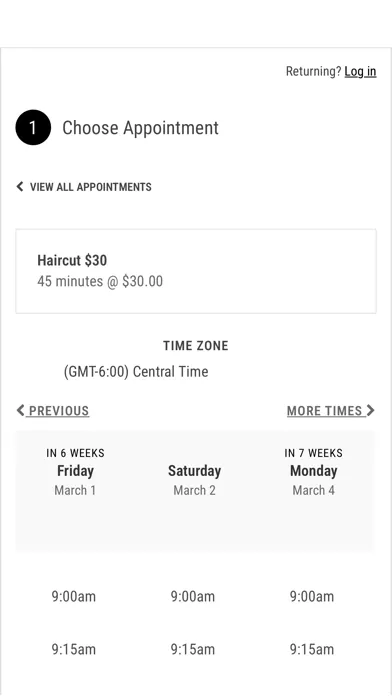The height and width of the screenshot is (696, 392).
Task: Choose the 9:15am slot on Monday
Action: [x=312, y=649]
